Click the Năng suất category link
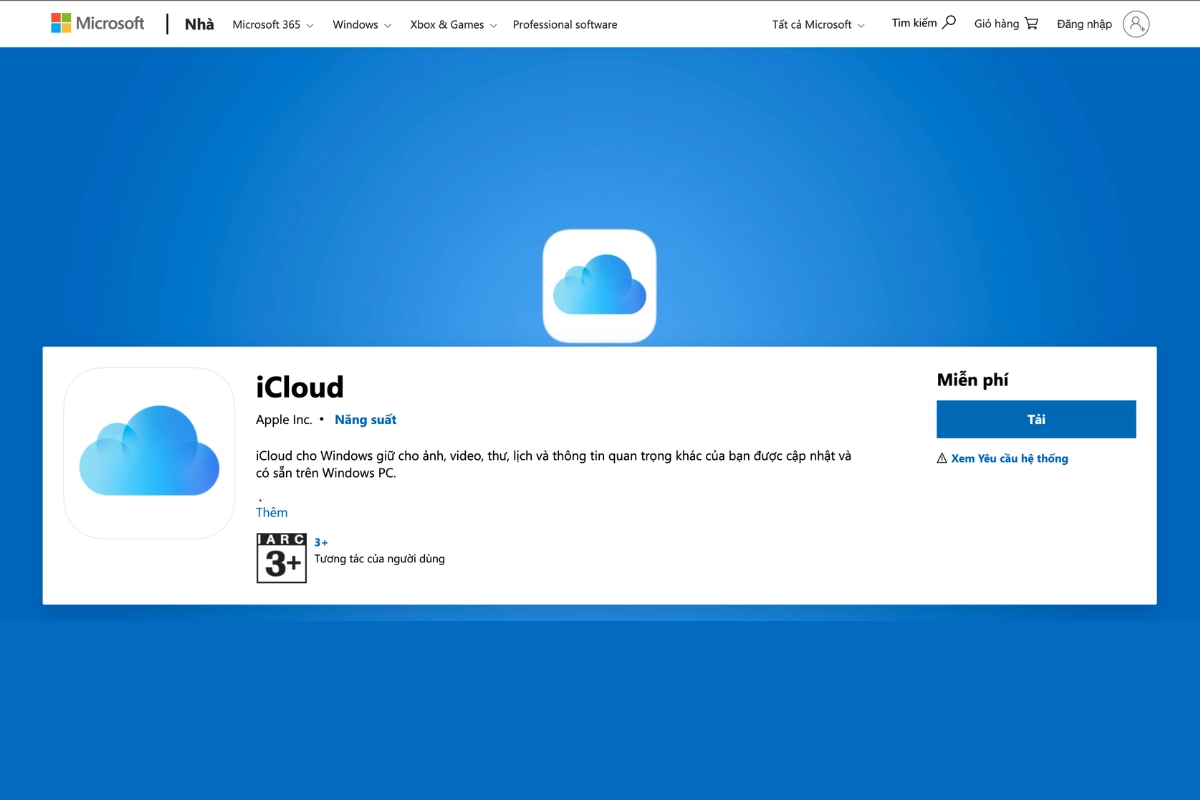Screen dimensions: 1200x800 coord(365,419)
